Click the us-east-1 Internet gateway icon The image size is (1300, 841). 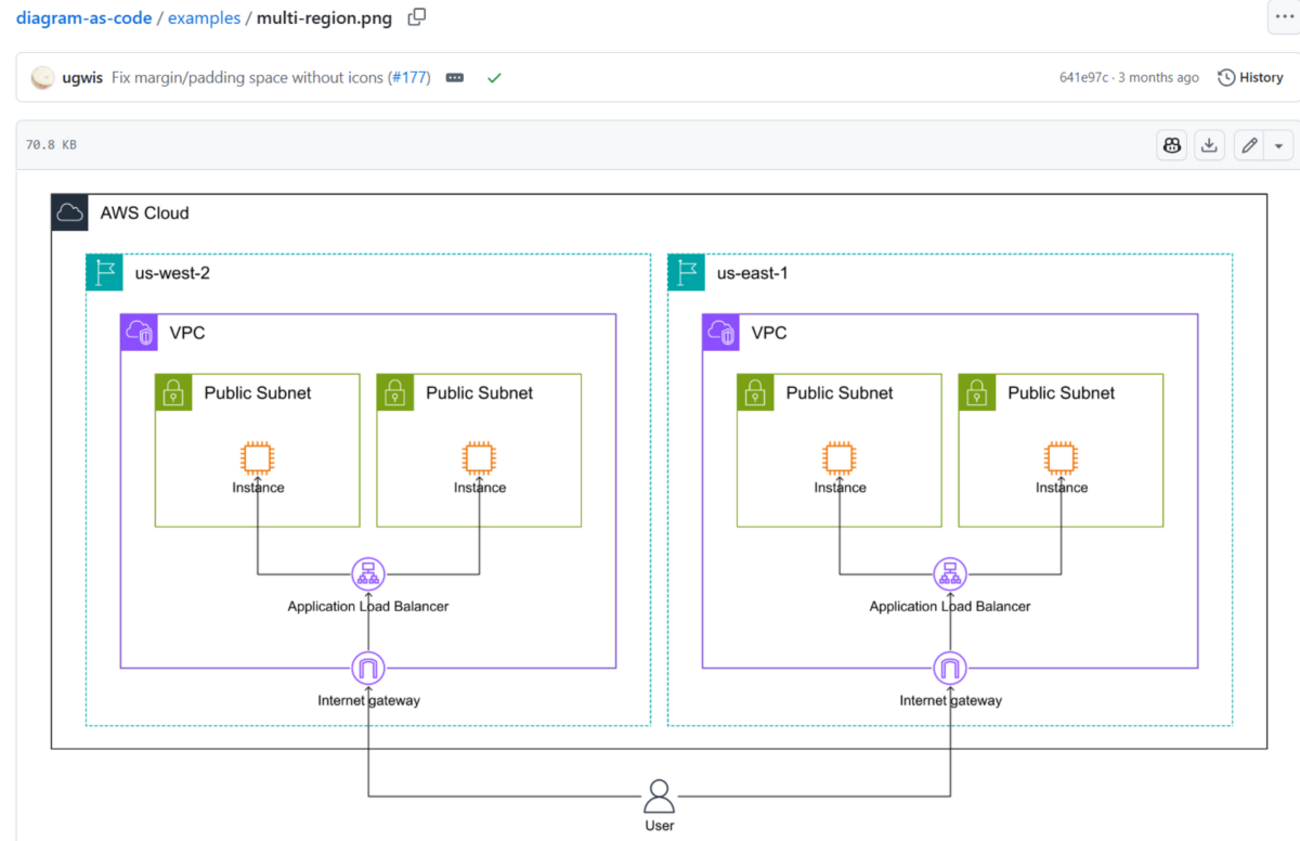click(x=950, y=668)
